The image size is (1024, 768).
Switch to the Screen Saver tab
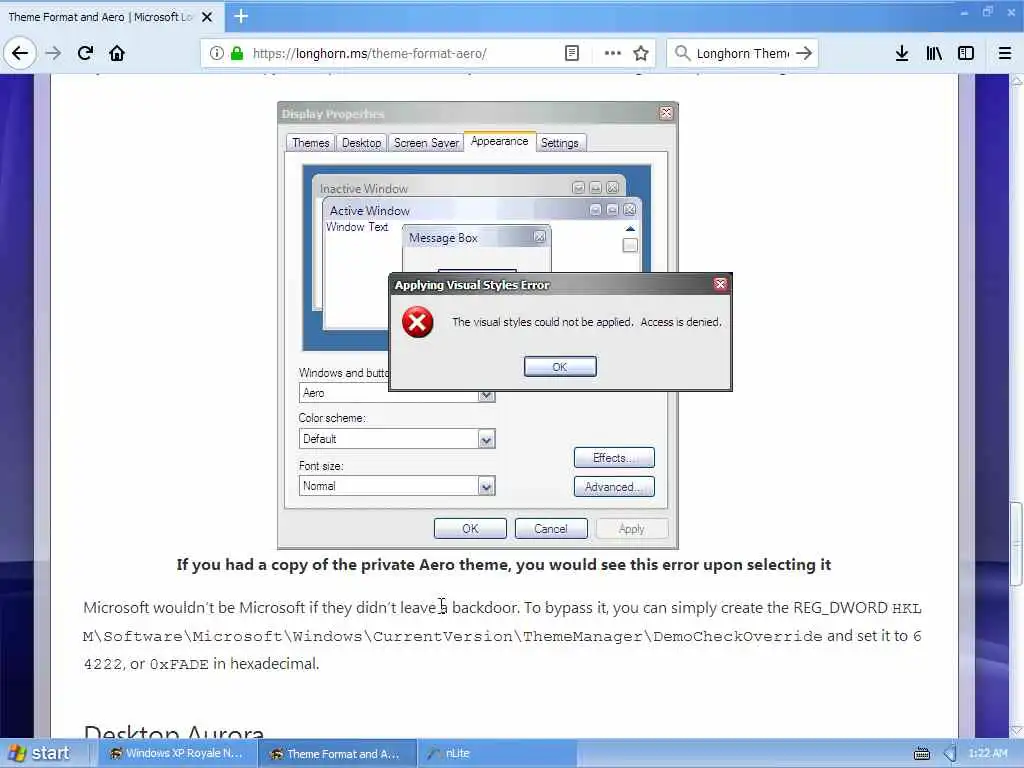tap(426, 143)
